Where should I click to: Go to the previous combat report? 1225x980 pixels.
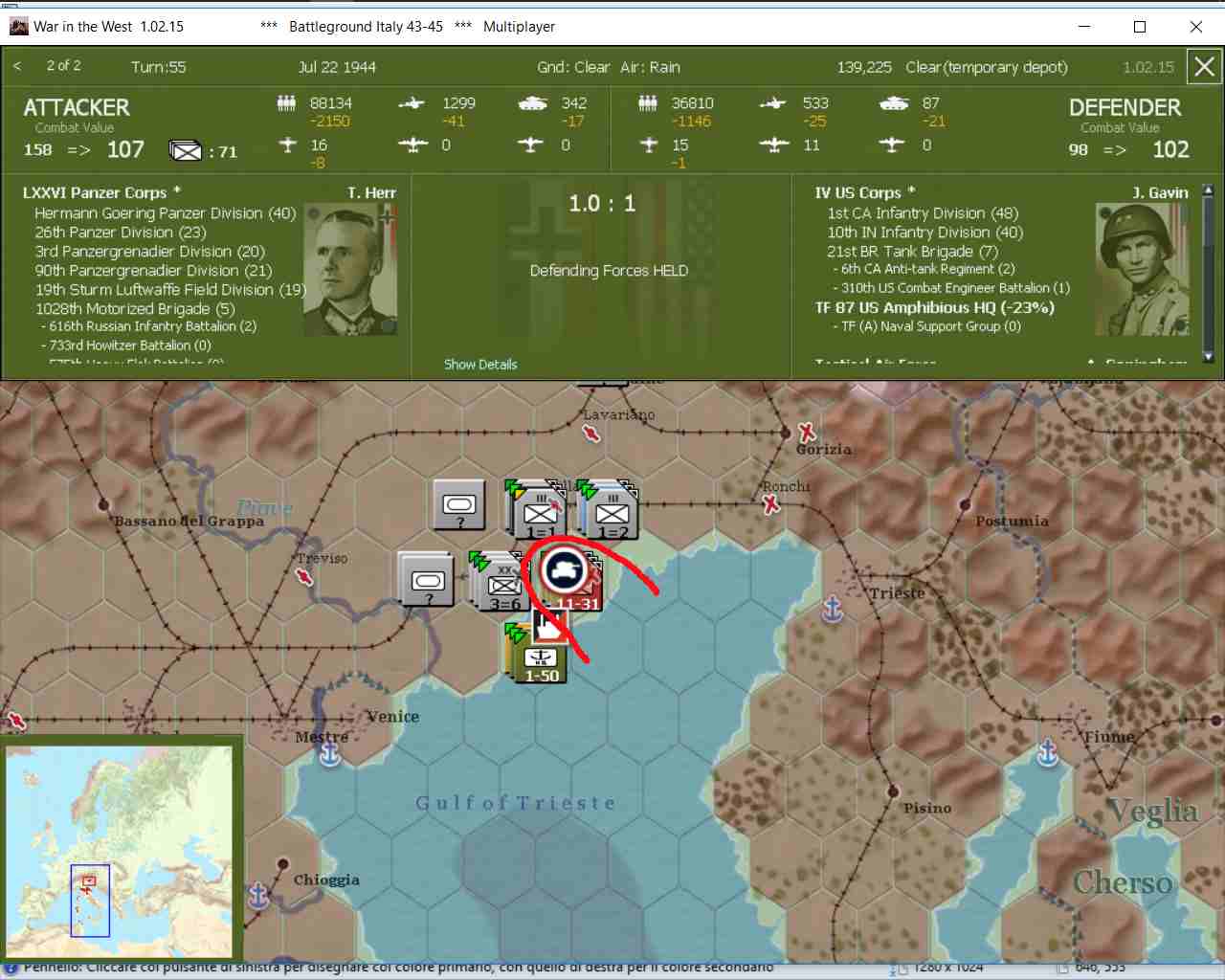[17, 66]
